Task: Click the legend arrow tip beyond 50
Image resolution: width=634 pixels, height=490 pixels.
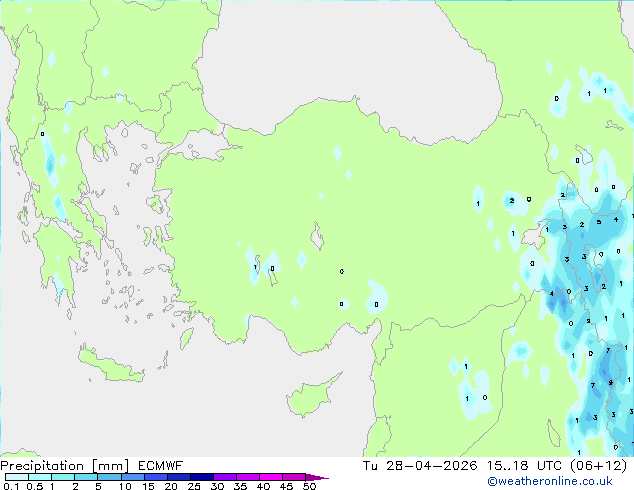Action: point(317,477)
